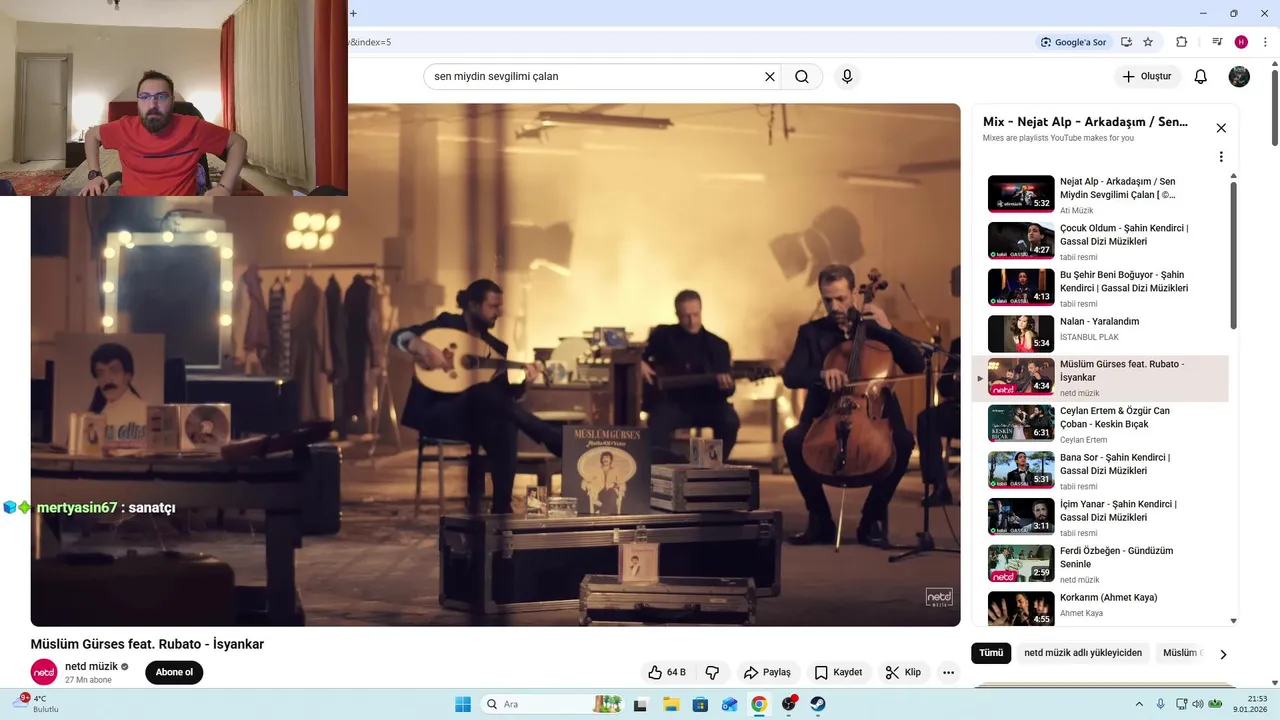Play Bu Şehir Beni Boğuyor item
1280x720 pixels.
[x=1100, y=288]
